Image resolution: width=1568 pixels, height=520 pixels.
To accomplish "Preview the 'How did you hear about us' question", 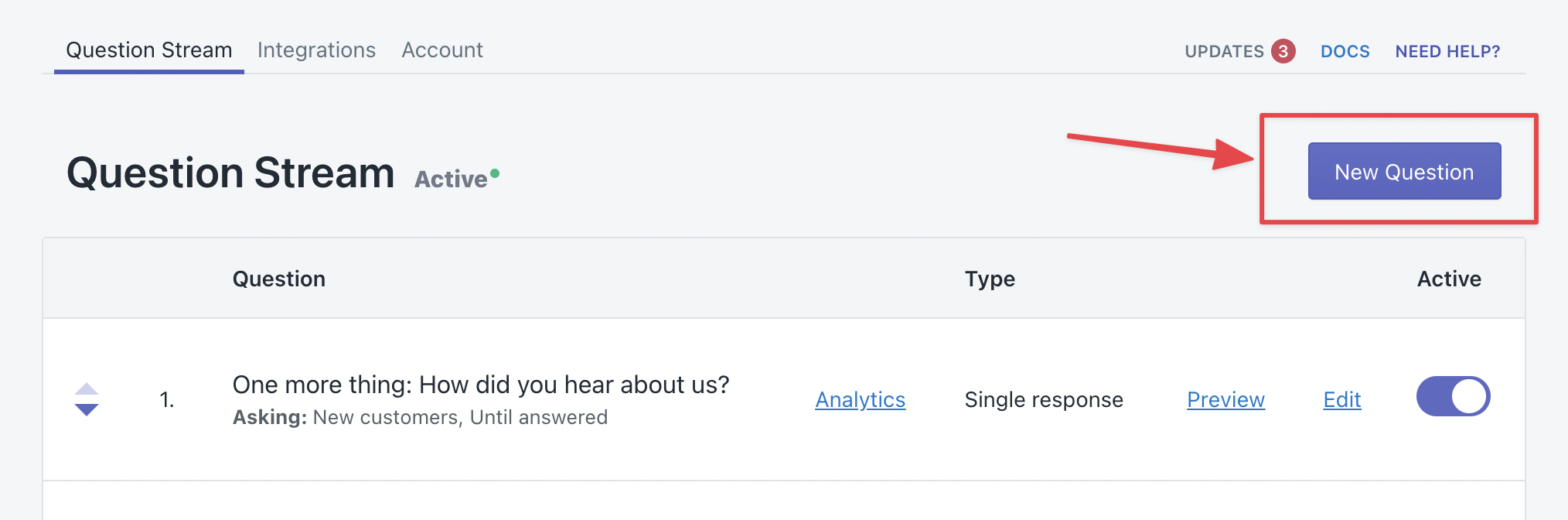I will [1225, 400].
